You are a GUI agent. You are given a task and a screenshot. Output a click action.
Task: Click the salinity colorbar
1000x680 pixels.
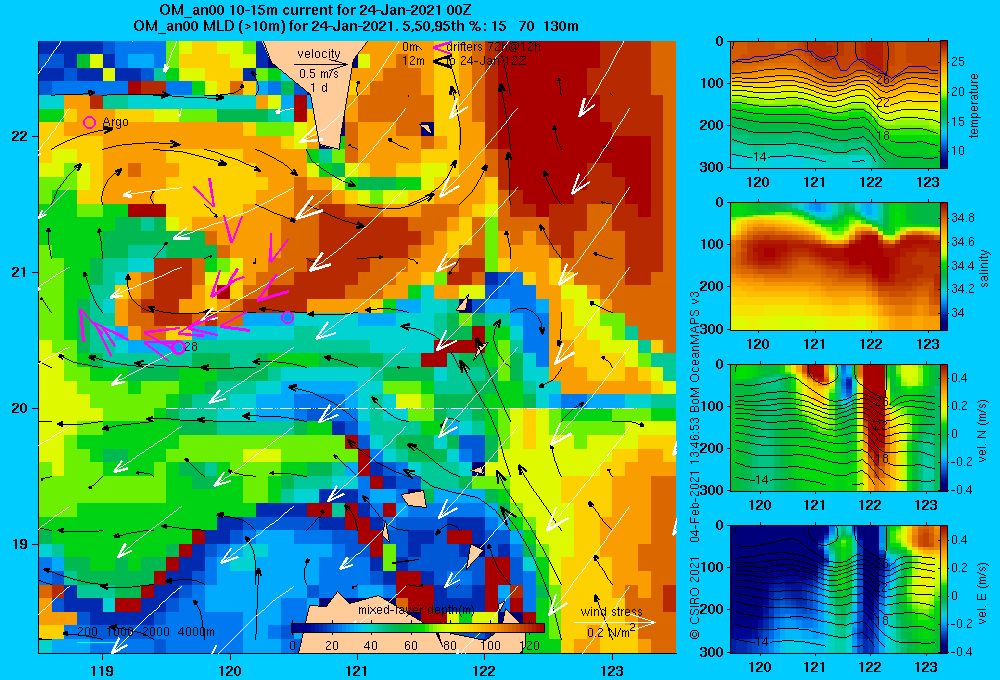[x=944, y=266]
